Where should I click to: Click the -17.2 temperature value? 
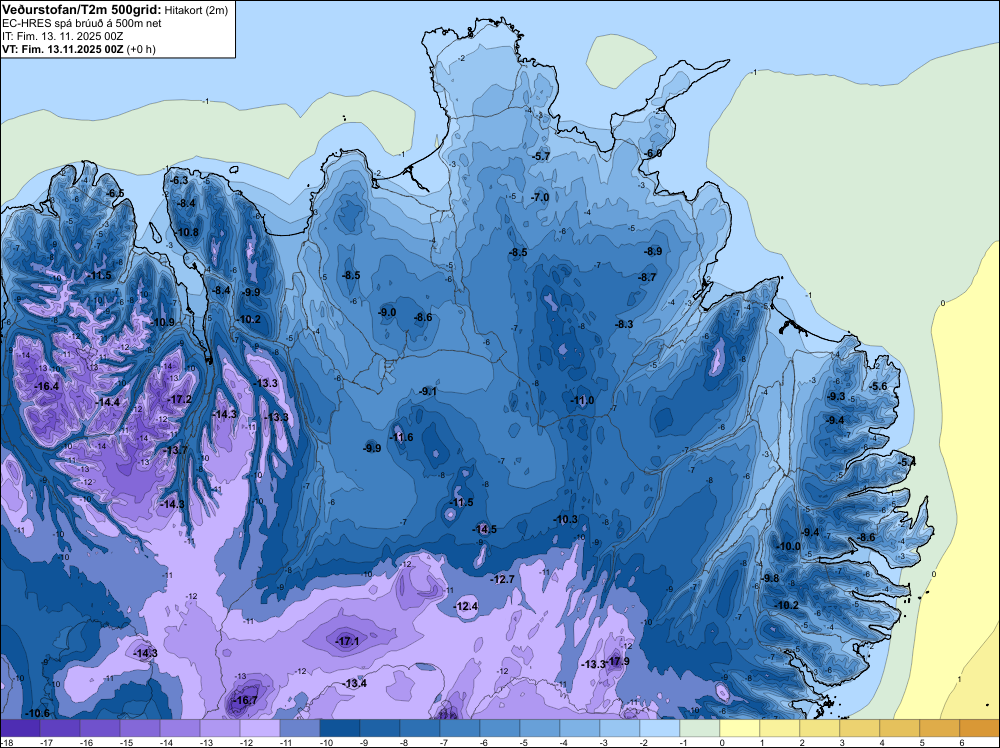(179, 399)
